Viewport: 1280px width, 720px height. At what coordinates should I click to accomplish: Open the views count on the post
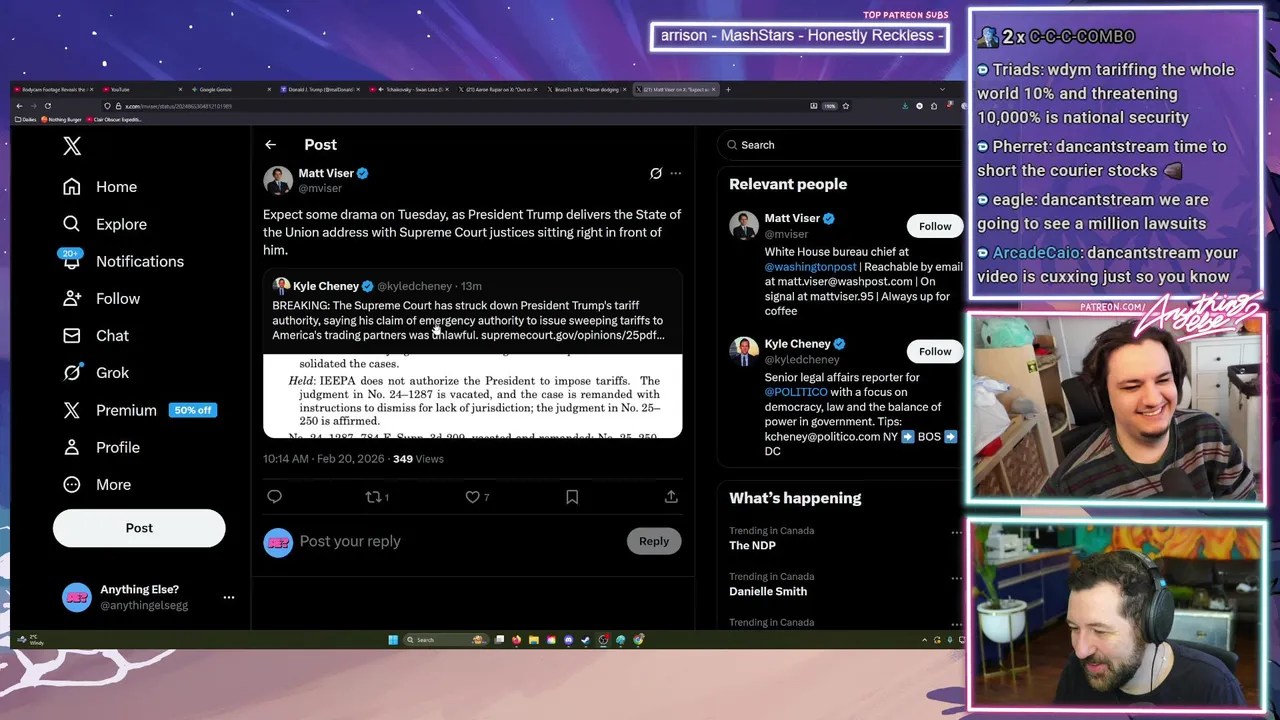(x=418, y=459)
